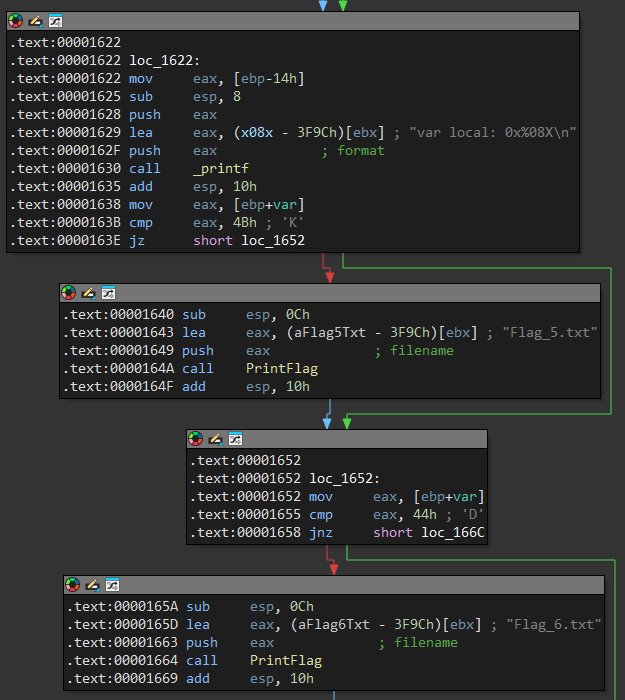Click color wheel icon on loc_1652 node
The width and height of the screenshot is (625, 700).
(x=196, y=439)
